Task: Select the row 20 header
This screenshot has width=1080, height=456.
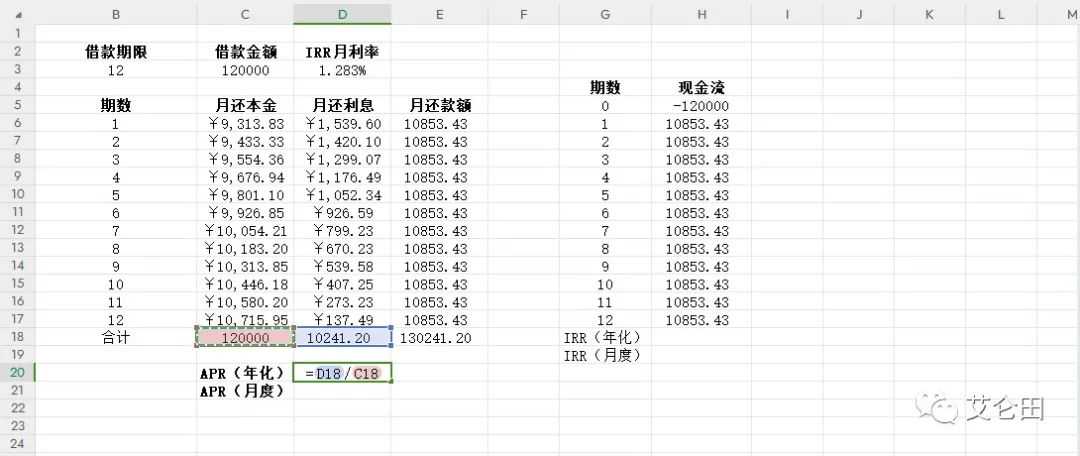Action: 17,373
